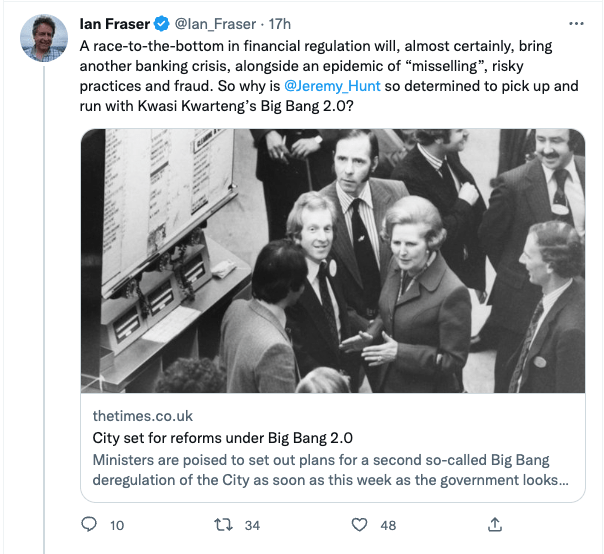
Task: Click the retweet count of 34
Action: [x=252, y=524]
